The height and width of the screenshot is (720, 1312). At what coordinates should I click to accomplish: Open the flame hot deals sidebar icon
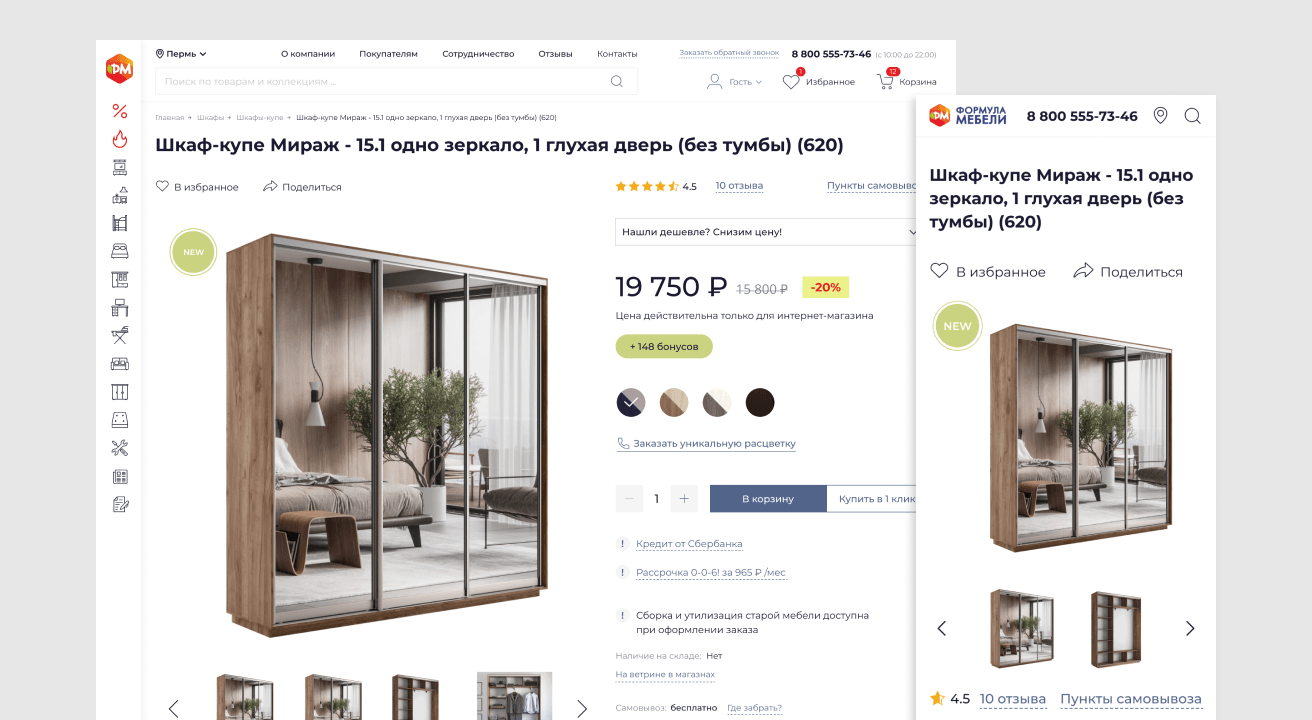click(x=120, y=139)
